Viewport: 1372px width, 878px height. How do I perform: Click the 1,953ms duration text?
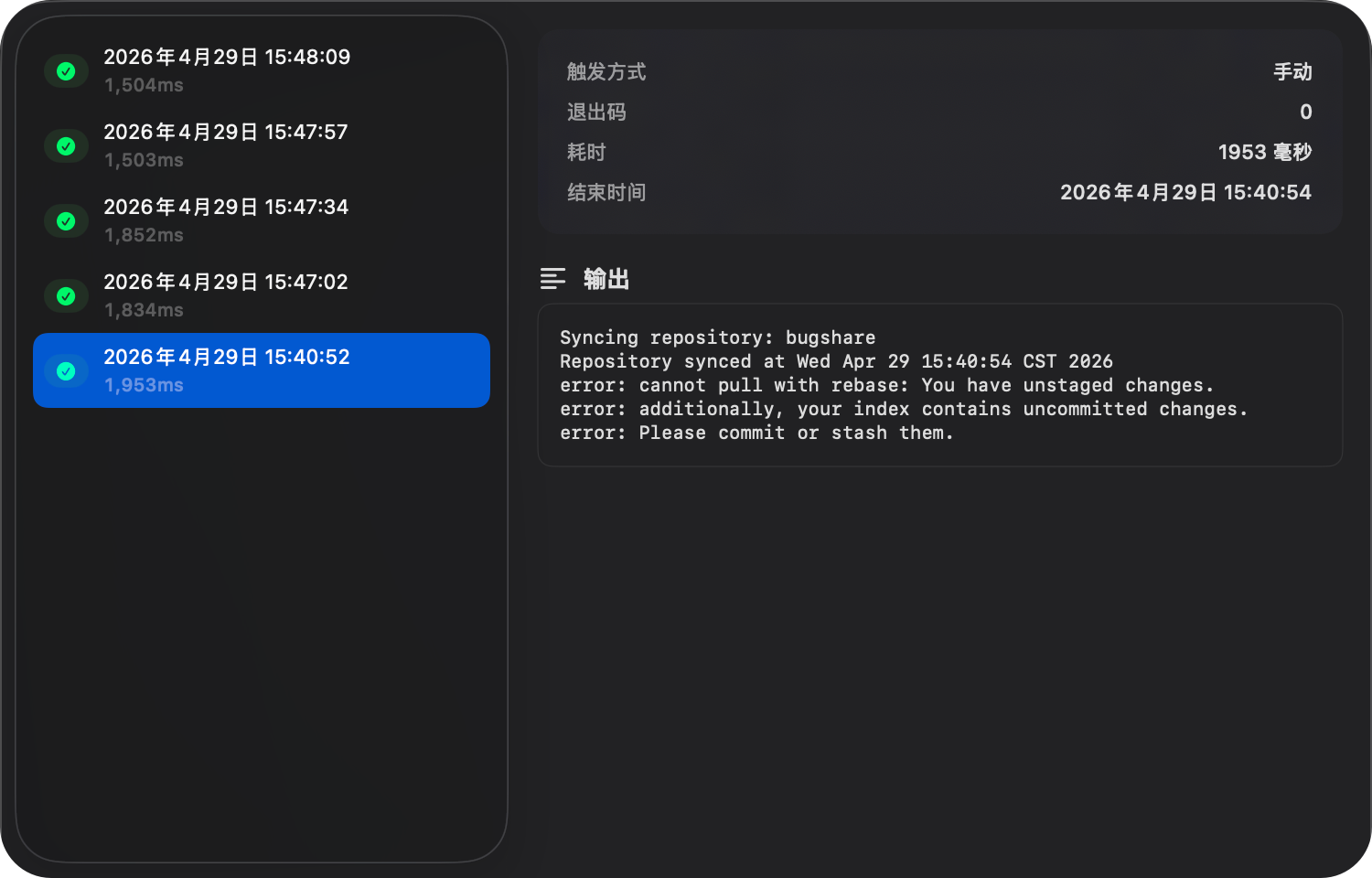tap(144, 385)
